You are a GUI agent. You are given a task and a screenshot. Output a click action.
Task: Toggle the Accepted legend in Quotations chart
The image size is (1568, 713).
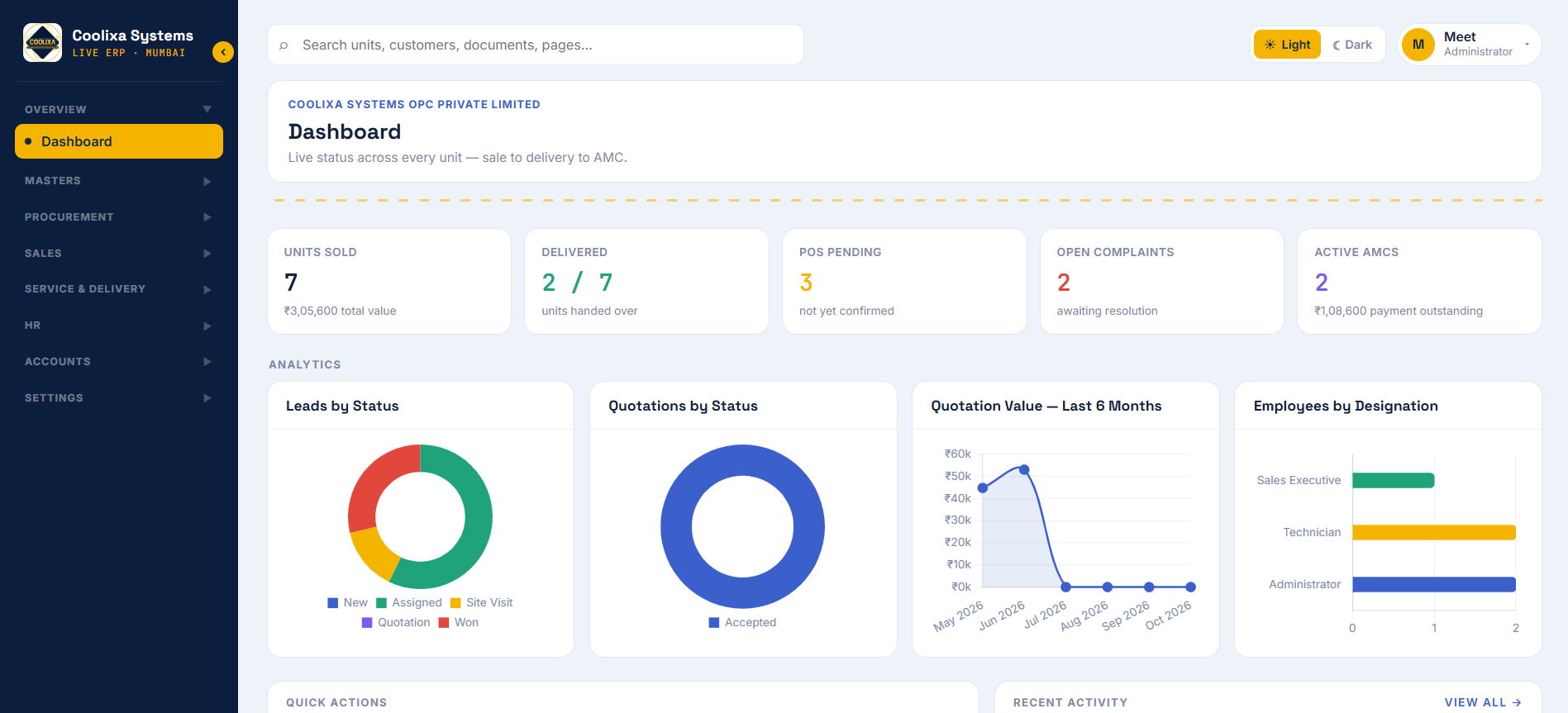click(742, 623)
